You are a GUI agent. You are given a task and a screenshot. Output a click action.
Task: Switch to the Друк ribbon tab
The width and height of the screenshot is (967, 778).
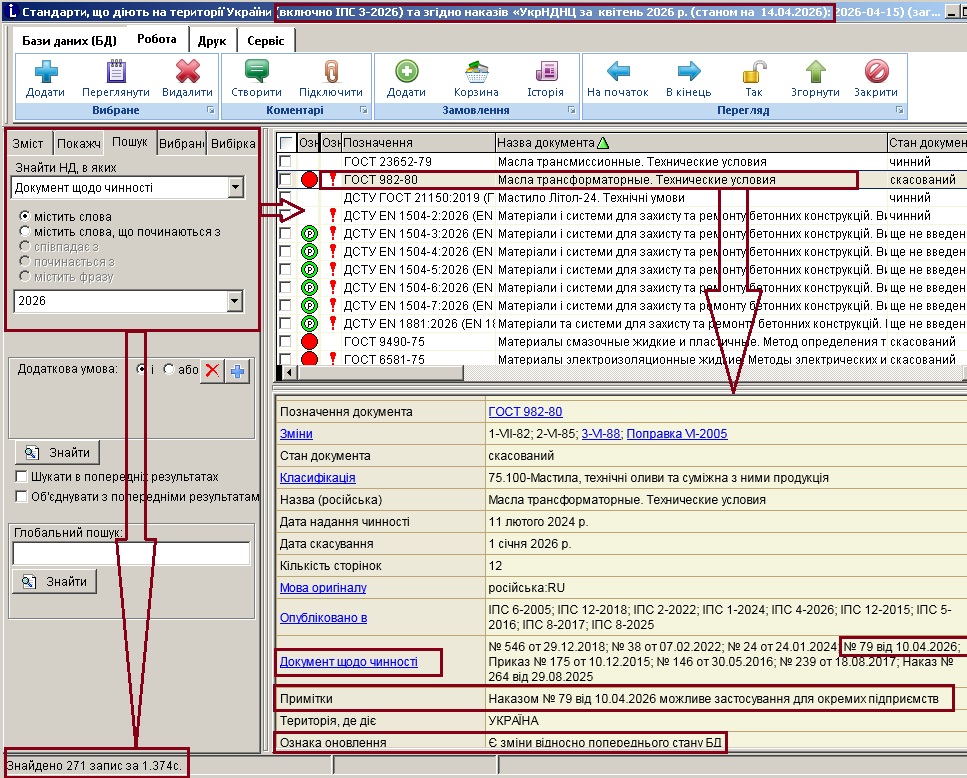(x=210, y=41)
